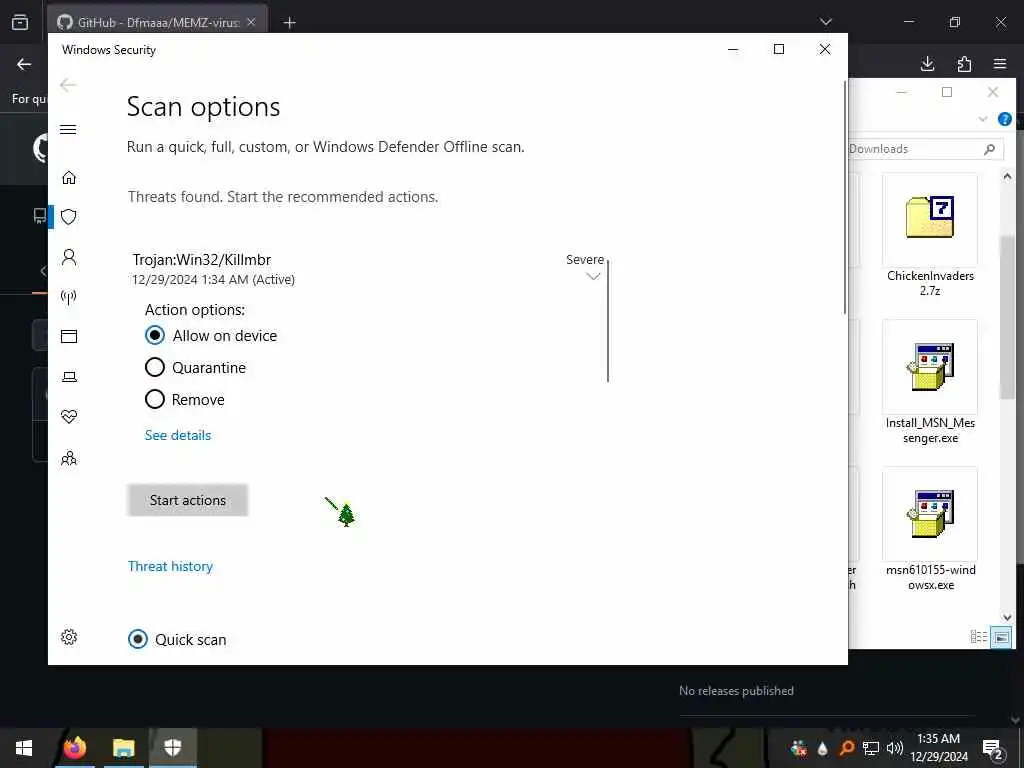List all Firefox tabs dropdown

pyautogui.click(x=825, y=22)
